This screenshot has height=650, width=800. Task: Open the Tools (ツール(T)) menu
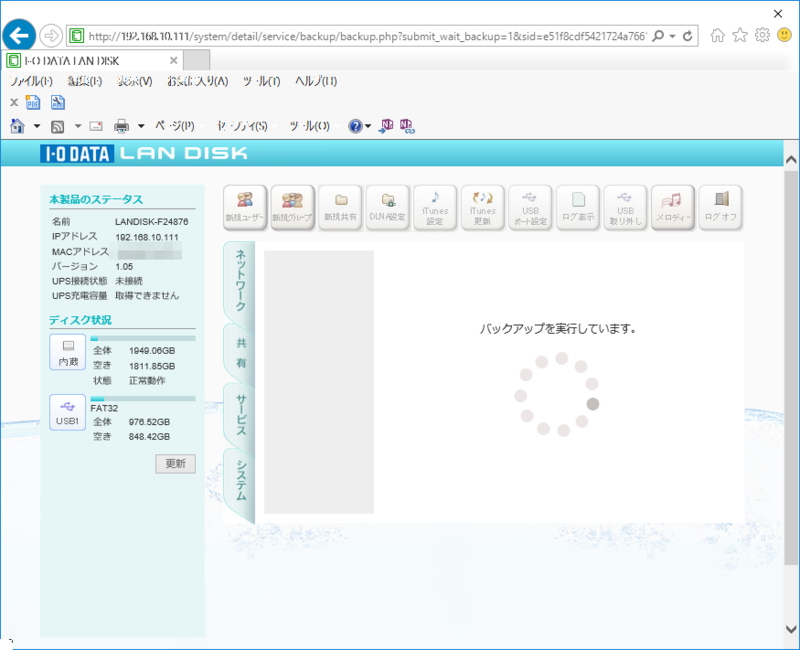(262, 81)
